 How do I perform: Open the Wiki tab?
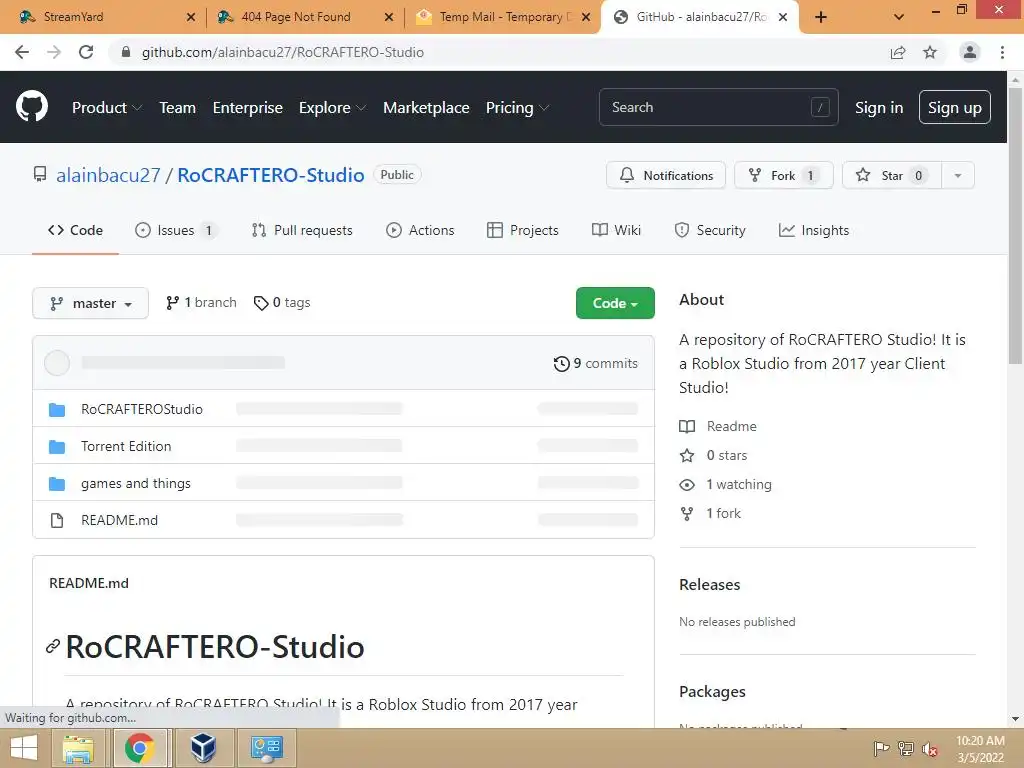(x=616, y=231)
